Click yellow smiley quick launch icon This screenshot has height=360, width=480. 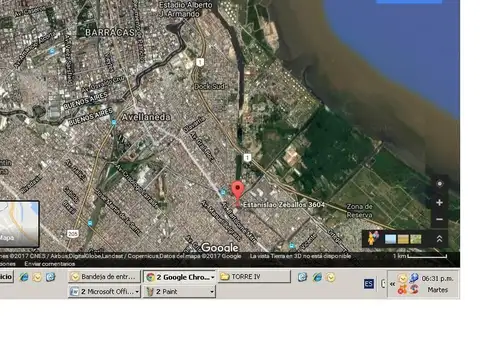pos(37,277)
